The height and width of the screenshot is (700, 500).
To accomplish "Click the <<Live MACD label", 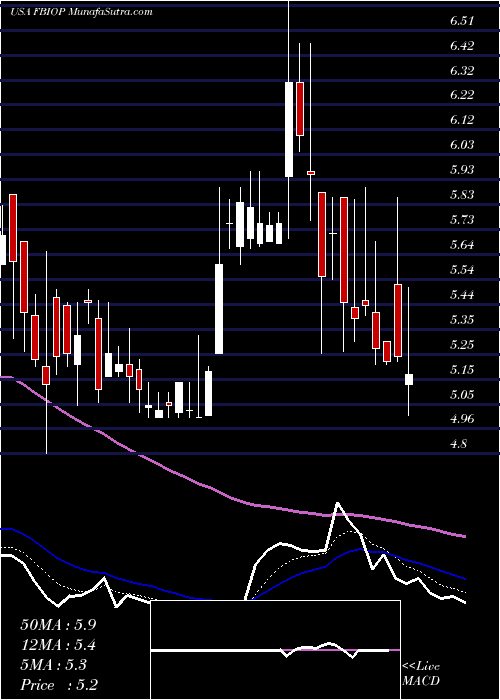I will pos(421,674).
